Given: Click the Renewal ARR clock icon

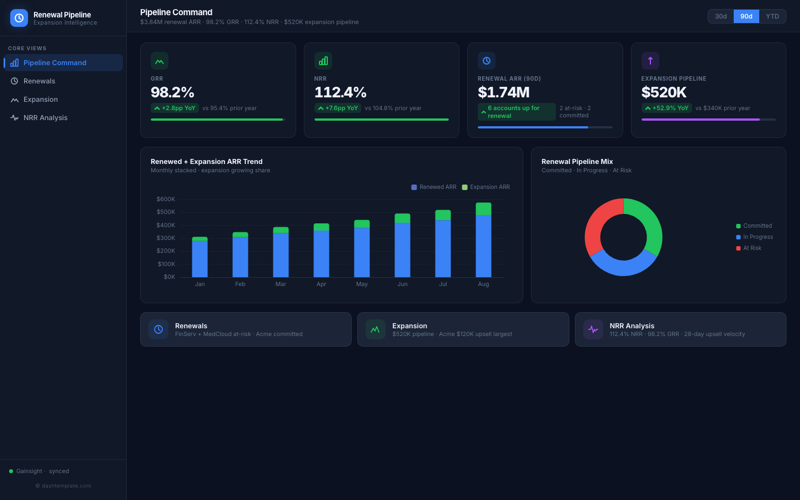Looking at the screenshot, I should 487,61.
